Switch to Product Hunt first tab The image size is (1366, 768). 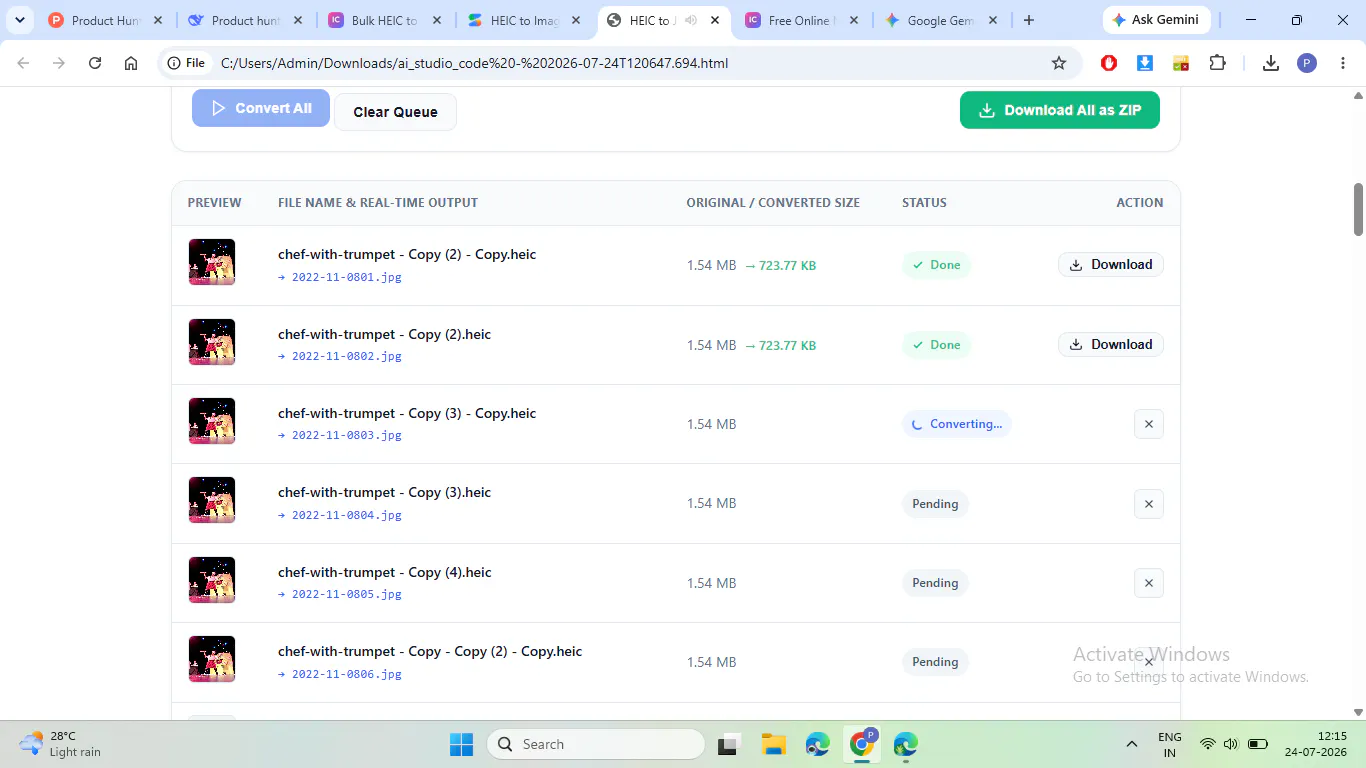[105, 20]
